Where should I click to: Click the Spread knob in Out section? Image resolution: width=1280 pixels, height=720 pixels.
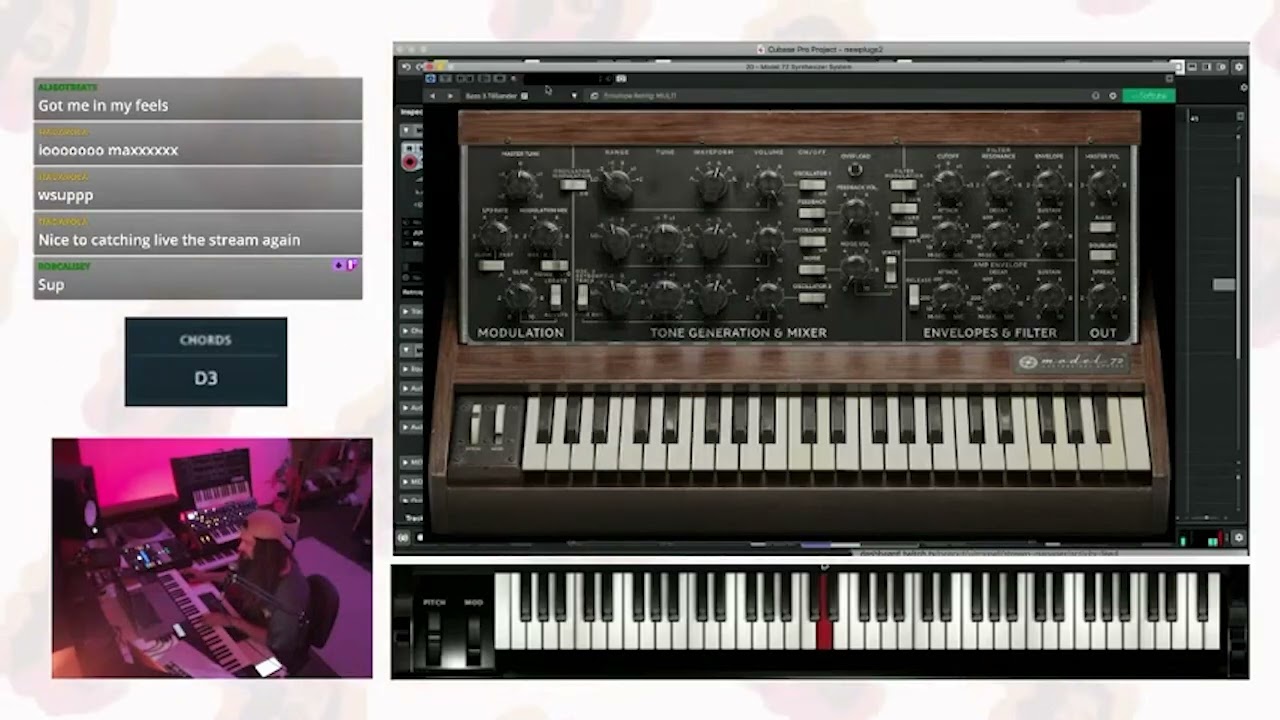coord(1103,297)
